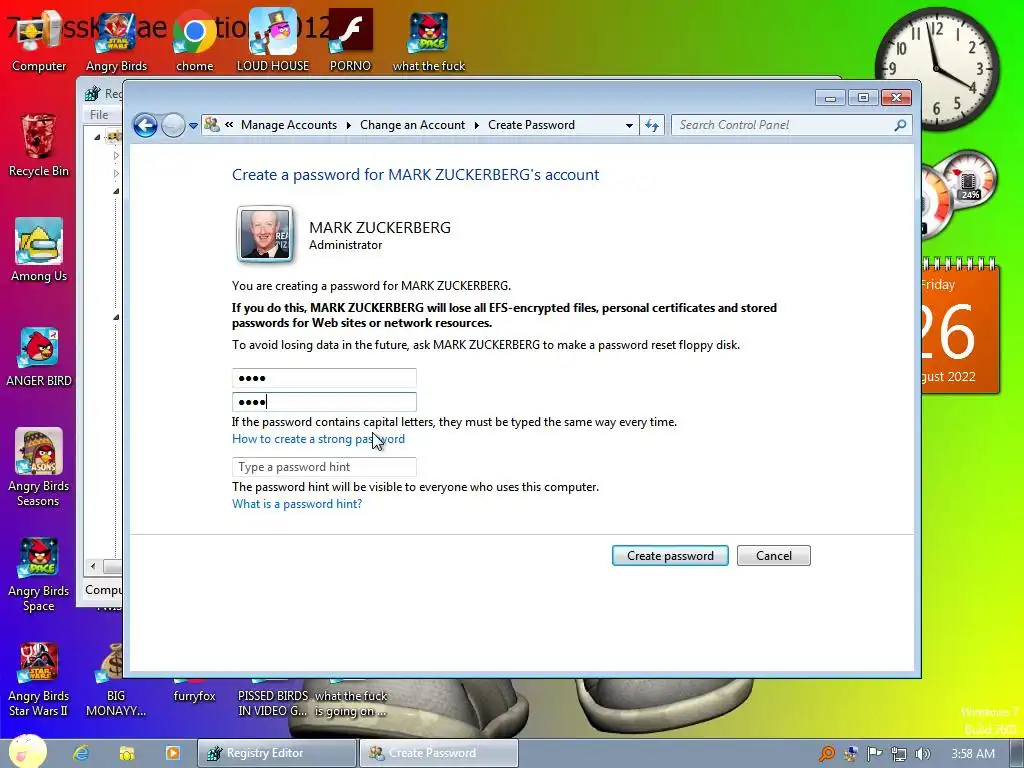Open 'How to create a strong password' link
The image size is (1024, 768).
(x=318, y=439)
